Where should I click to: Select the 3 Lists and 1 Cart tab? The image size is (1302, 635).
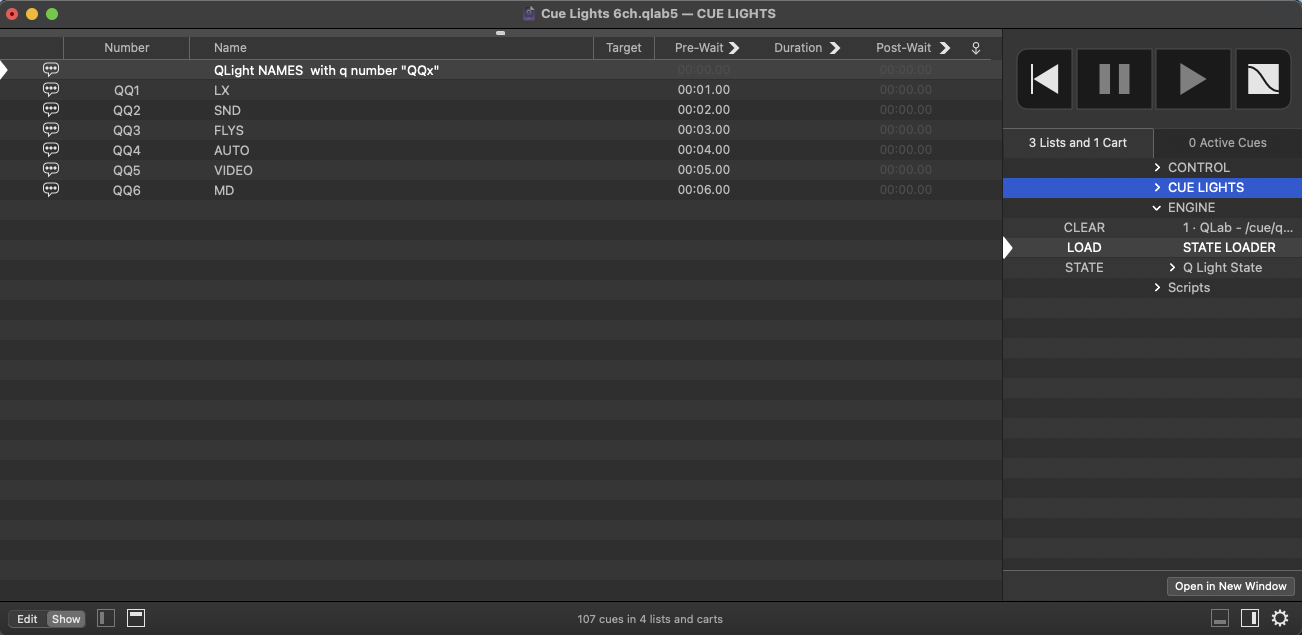click(x=1077, y=143)
